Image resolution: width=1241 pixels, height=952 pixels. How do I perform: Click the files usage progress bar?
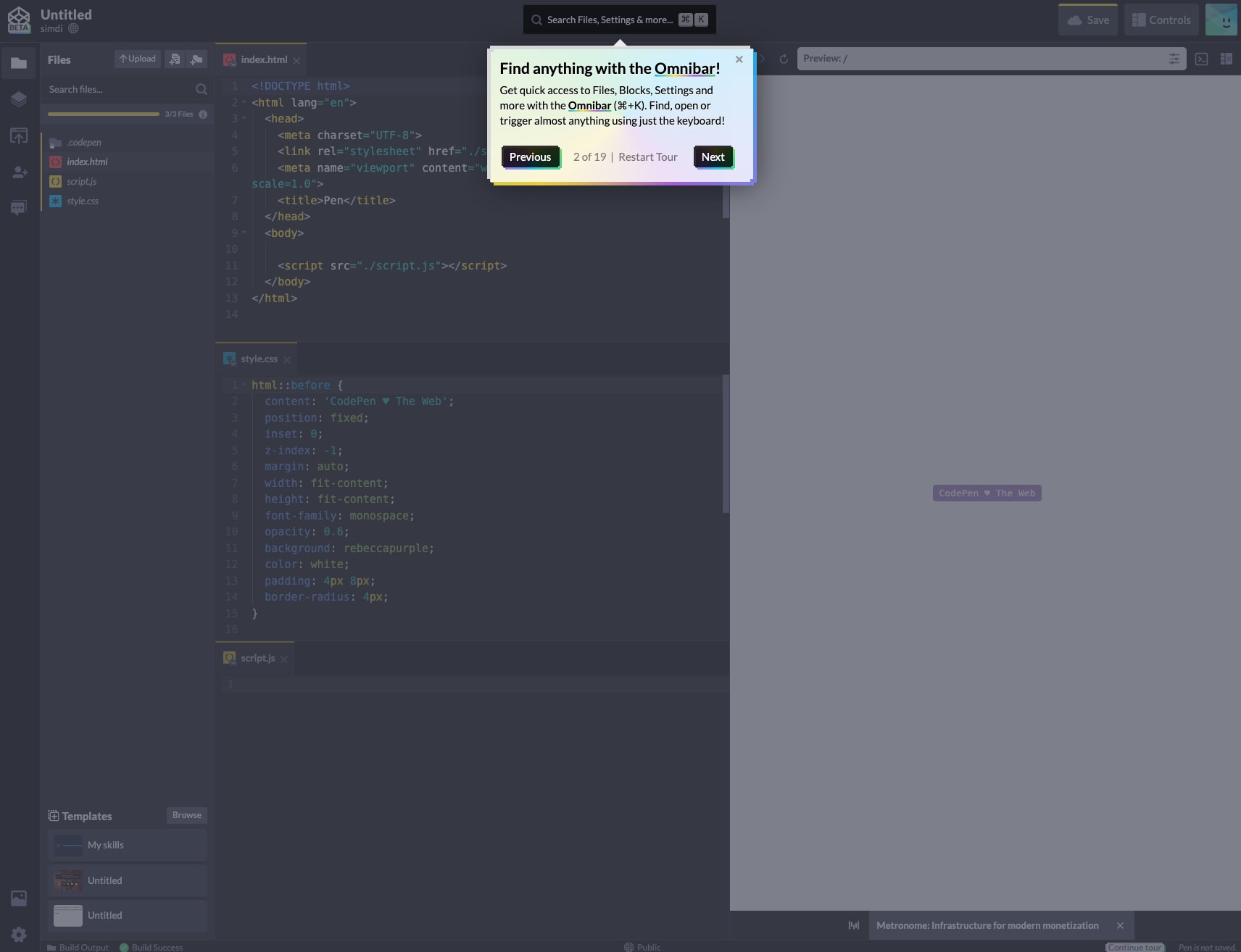(x=104, y=114)
